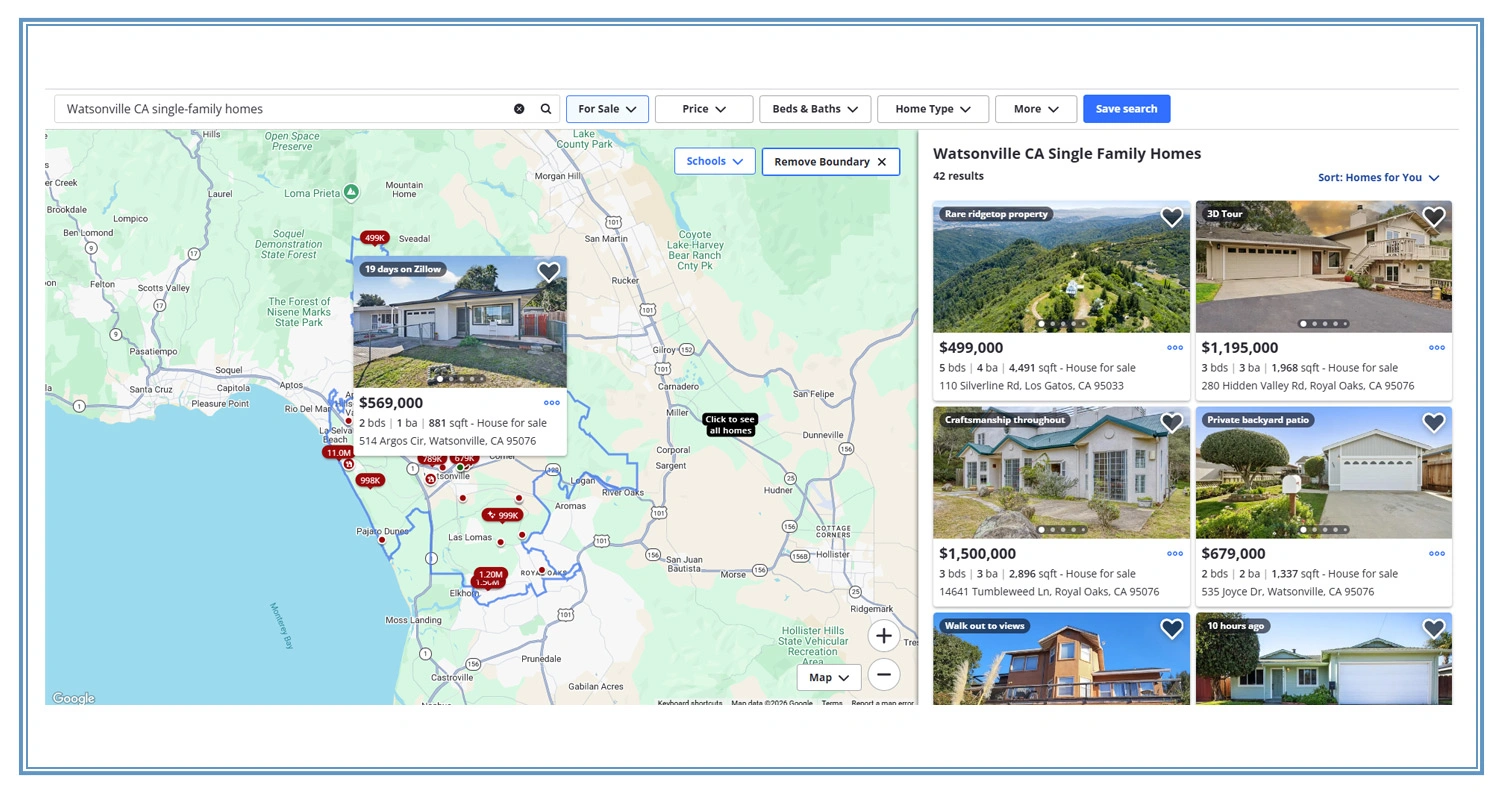Image resolution: width=1503 pixels, height=793 pixels.
Task: Expand the Home Type filter
Action: tap(933, 109)
